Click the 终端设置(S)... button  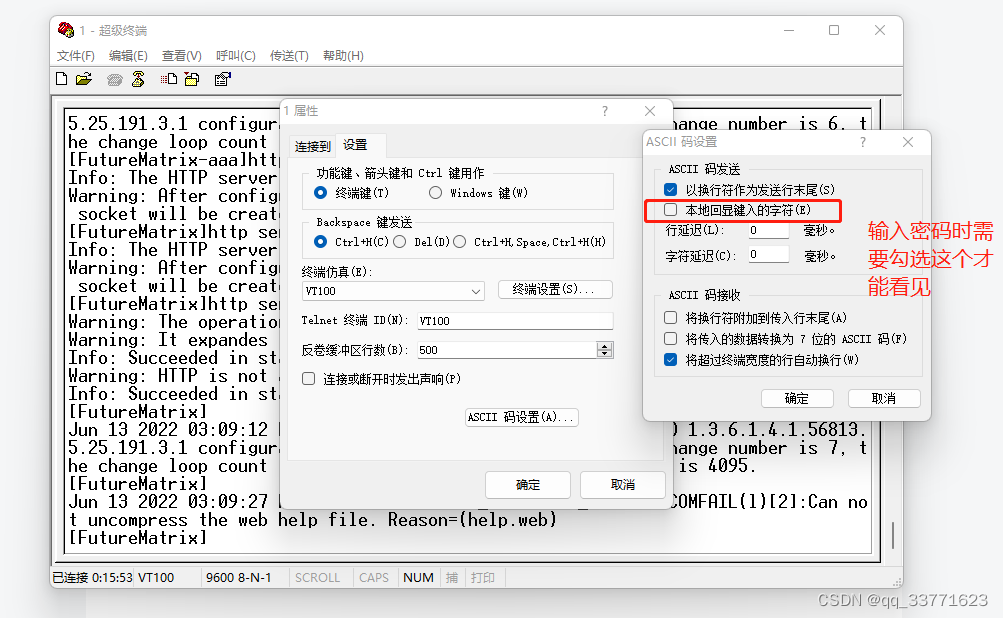point(554,290)
